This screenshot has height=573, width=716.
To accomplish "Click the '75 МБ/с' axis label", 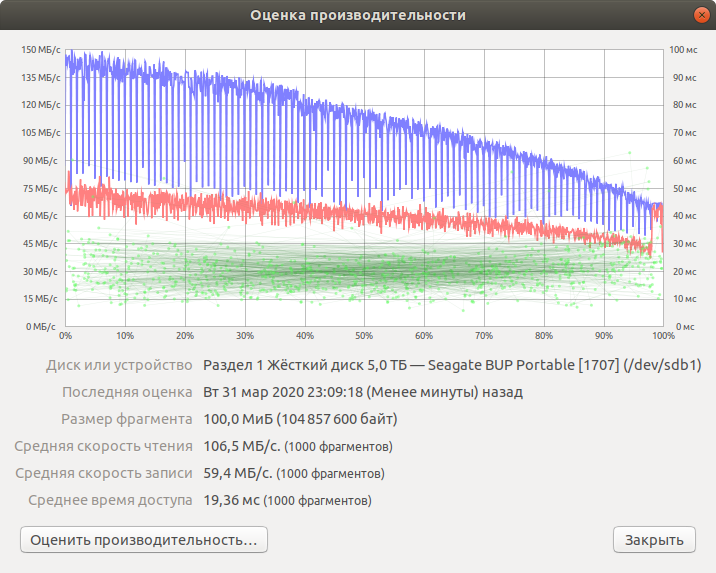I will pyautogui.click(x=41, y=189).
